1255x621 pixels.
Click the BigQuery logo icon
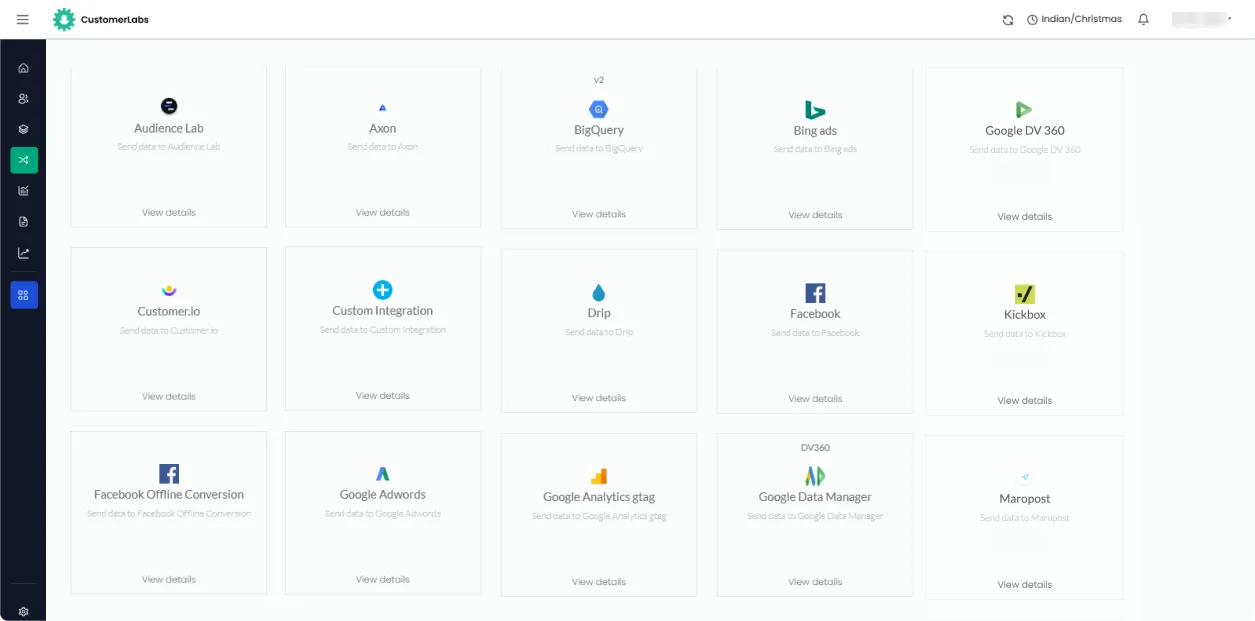click(599, 109)
